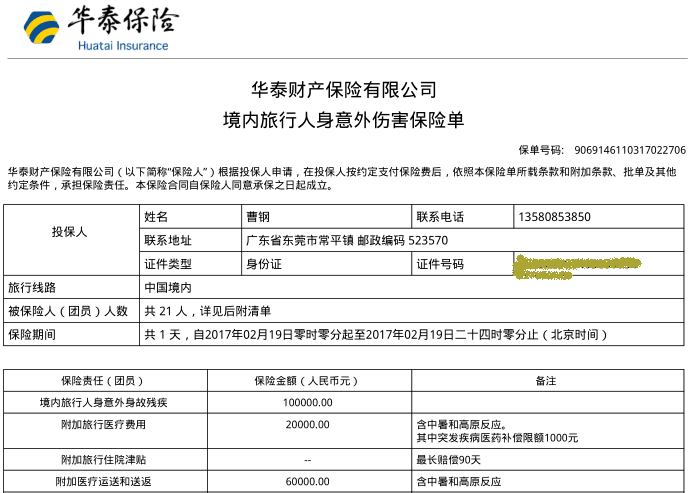The width and height of the screenshot is (699, 493).
Task: Click the 身份证 certificate type cell
Action: pyautogui.click(x=265, y=264)
